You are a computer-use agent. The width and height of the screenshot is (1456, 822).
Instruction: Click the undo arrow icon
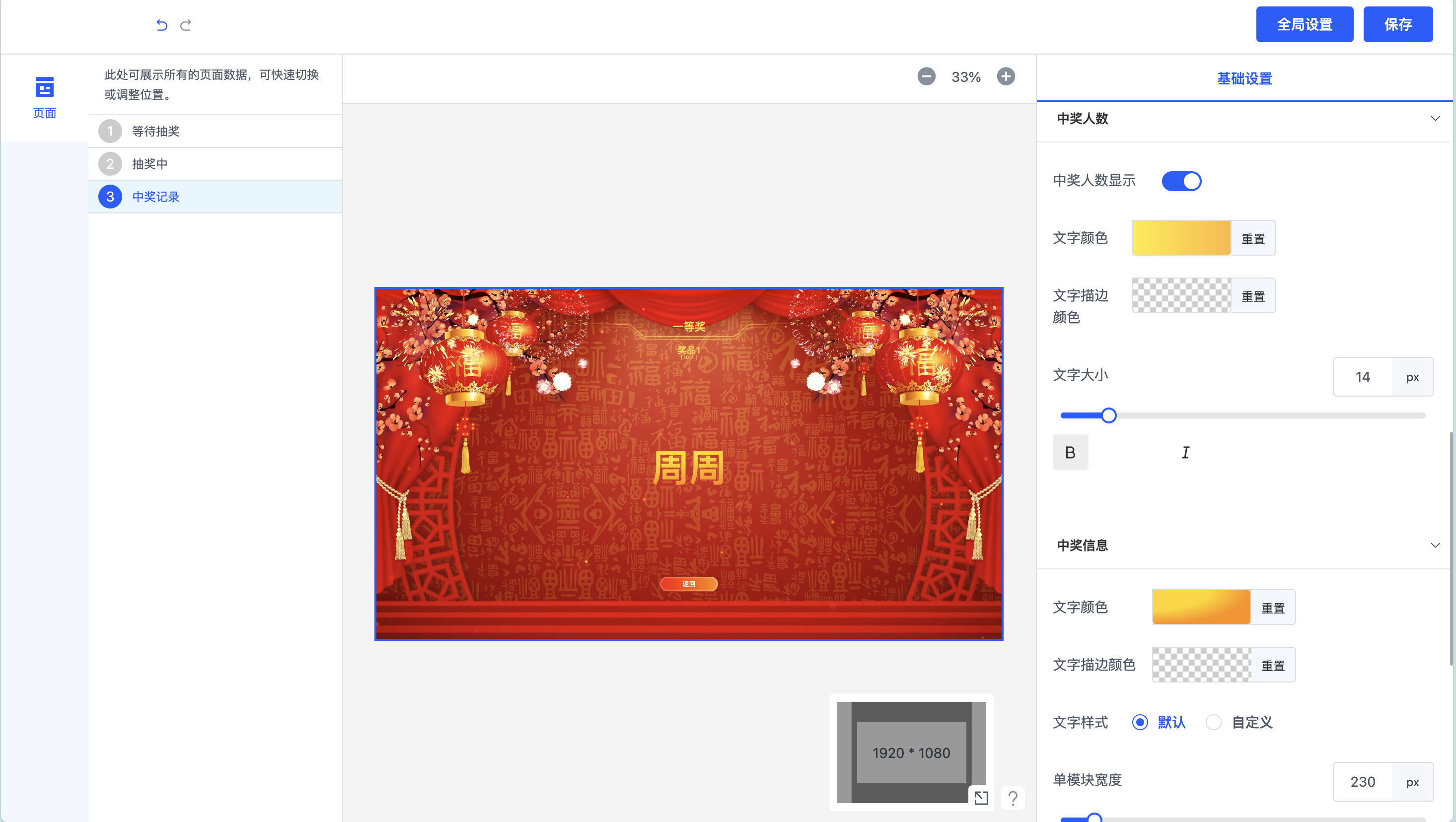click(162, 25)
